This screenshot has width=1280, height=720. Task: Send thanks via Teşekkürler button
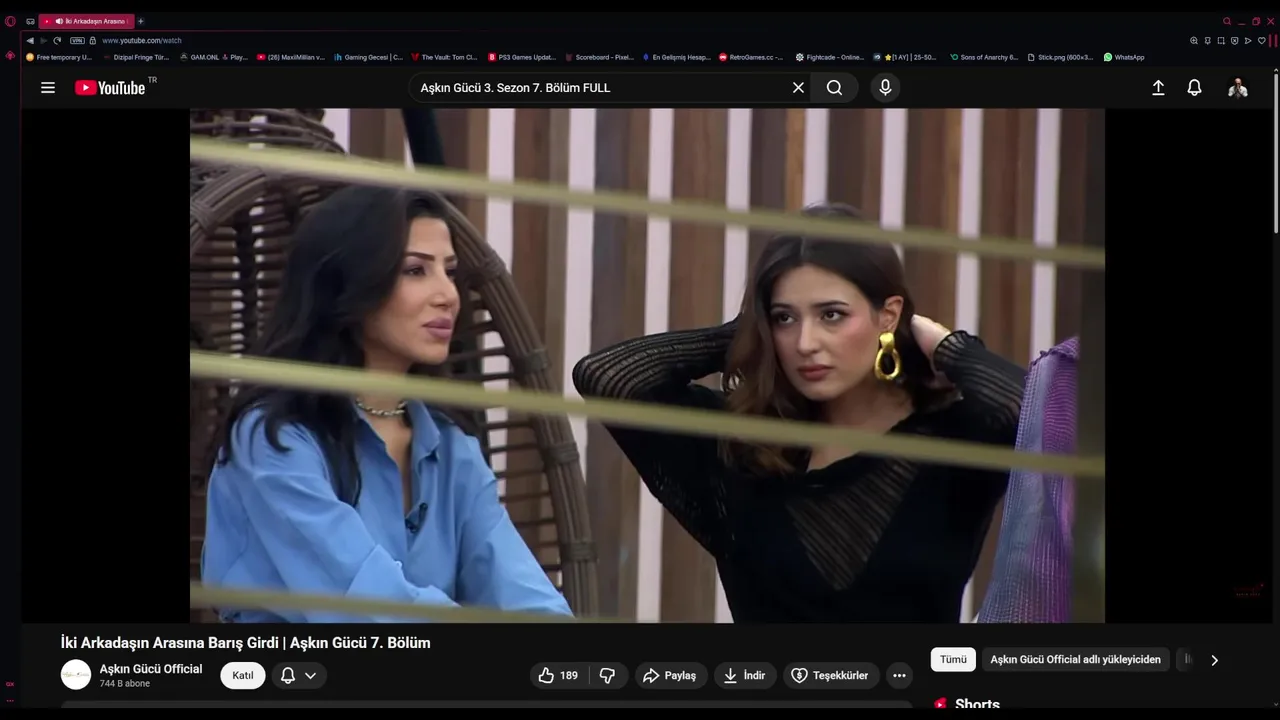830,675
